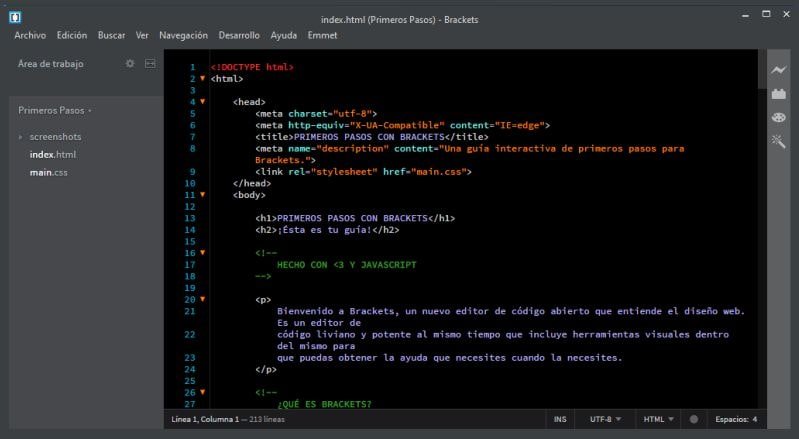
Task: Open the Ver menu
Action: click(142, 35)
